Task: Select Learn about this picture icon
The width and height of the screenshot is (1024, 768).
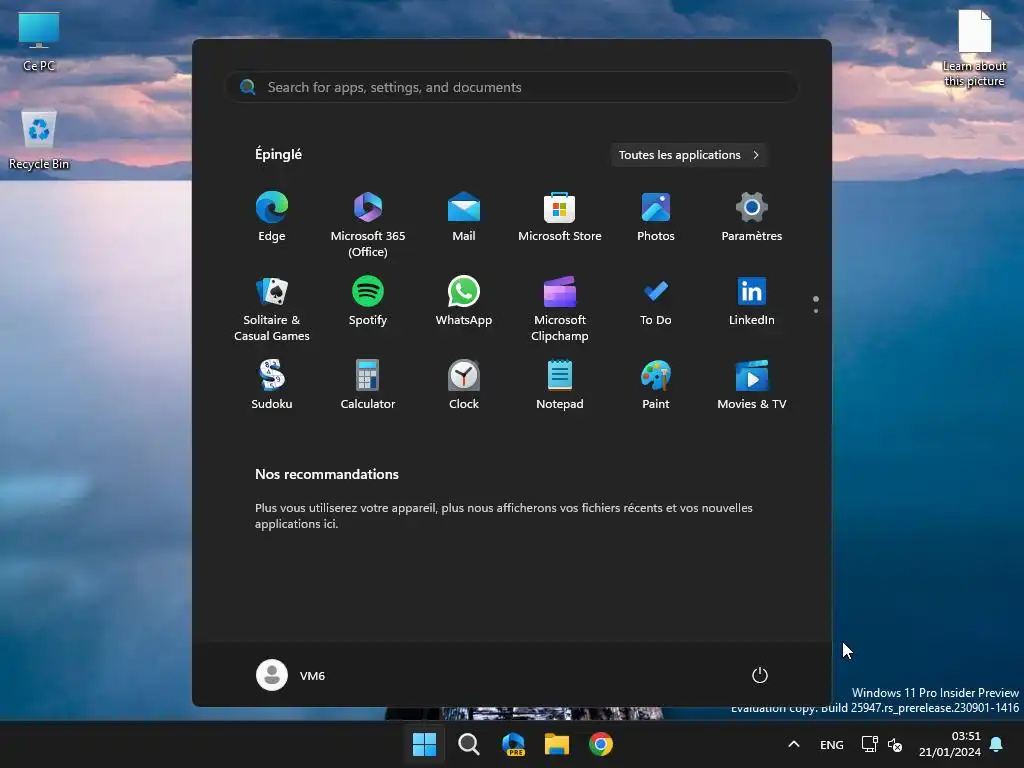Action: (x=974, y=48)
